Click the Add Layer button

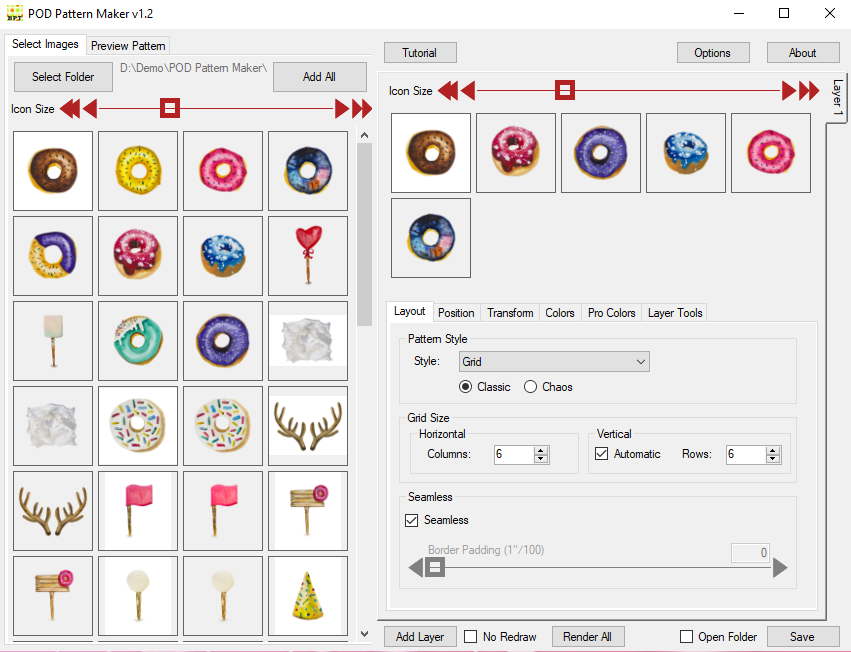click(420, 636)
